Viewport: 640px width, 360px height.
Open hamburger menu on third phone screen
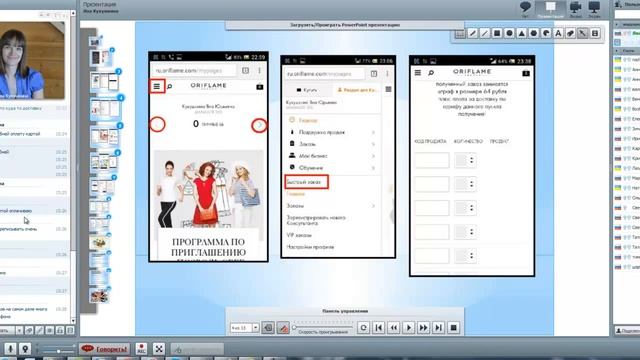point(418,73)
